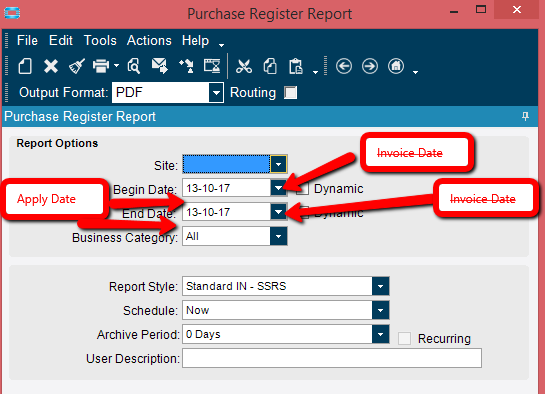Open the Print options arrow
This screenshot has width=545, height=394.
[x=116, y=65]
